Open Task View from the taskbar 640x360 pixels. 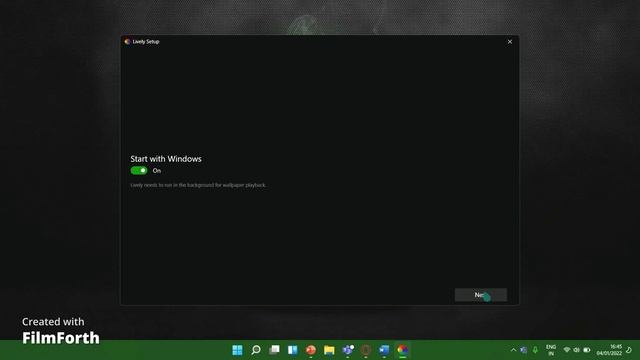point(274,350)
